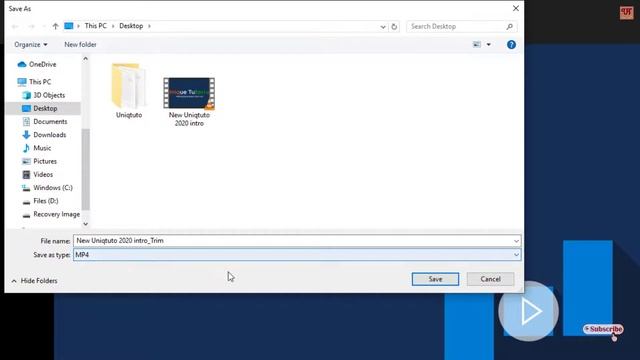Click the navigation pane scrollbar thumb
The image size is (640, 360).
pos(85,169)
